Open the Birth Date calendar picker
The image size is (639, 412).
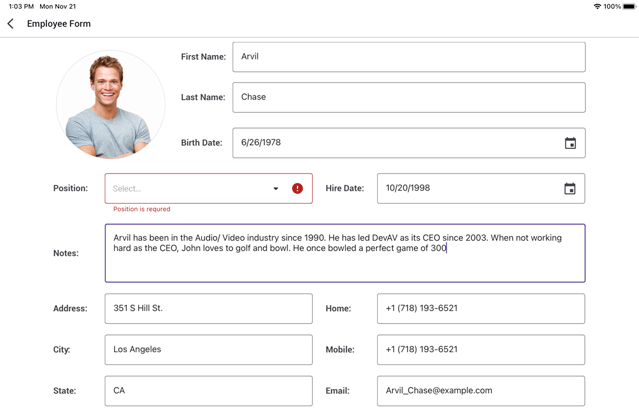[x=570, y=143]
